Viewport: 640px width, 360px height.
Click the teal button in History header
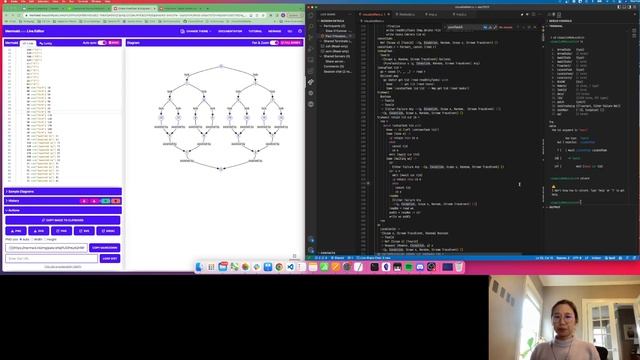click(x=105, y=201)
